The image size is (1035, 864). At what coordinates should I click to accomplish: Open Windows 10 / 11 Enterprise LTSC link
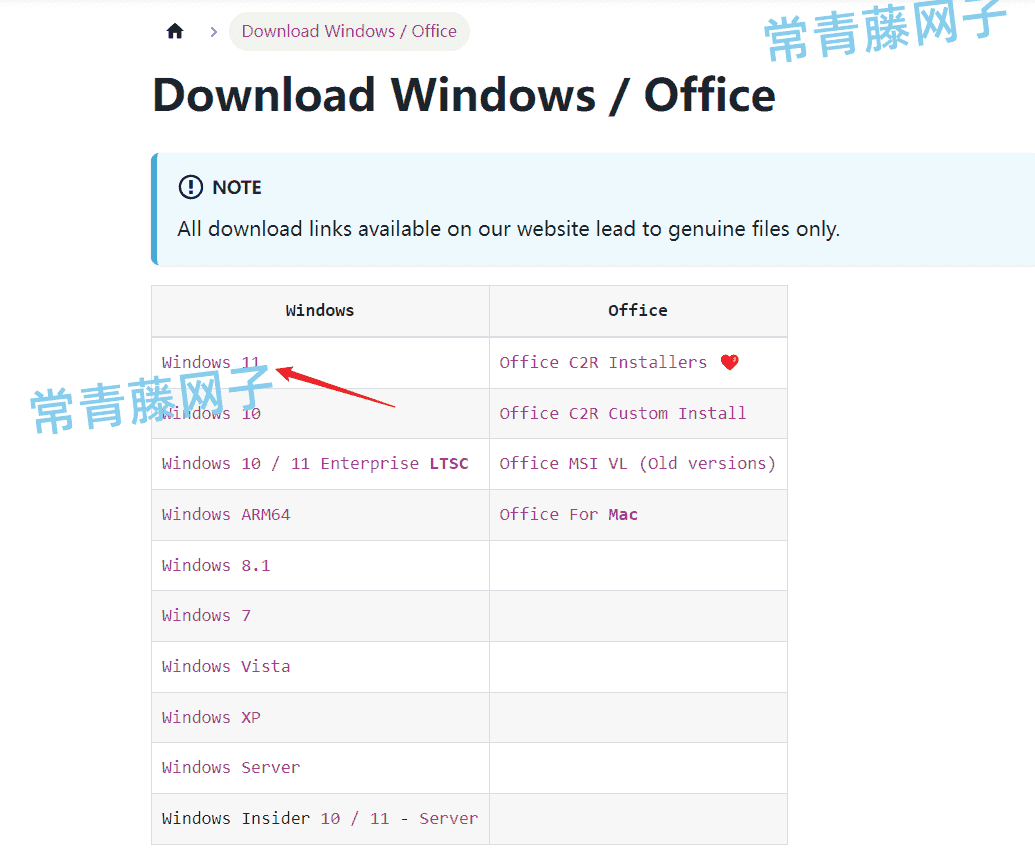tap(315, 464)
